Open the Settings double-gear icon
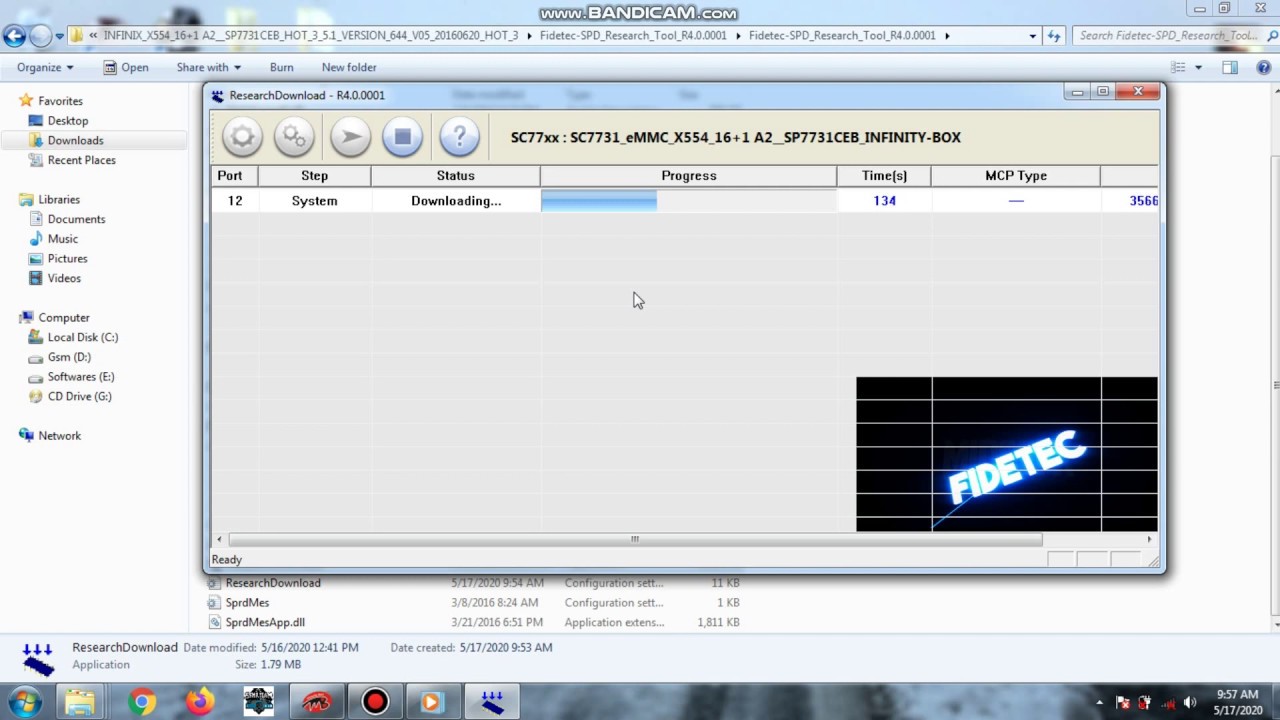Screen dimensions: 1280x720 294,137
